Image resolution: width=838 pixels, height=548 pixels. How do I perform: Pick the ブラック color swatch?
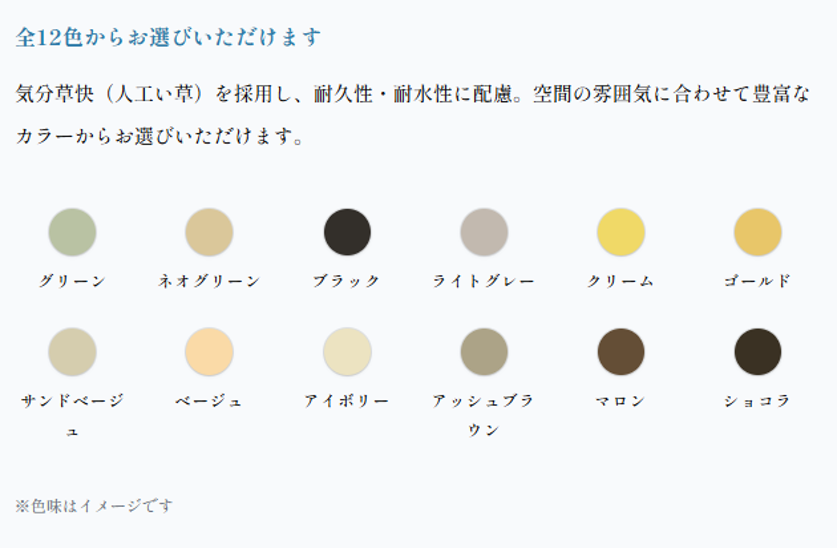(x=347, y=232)
